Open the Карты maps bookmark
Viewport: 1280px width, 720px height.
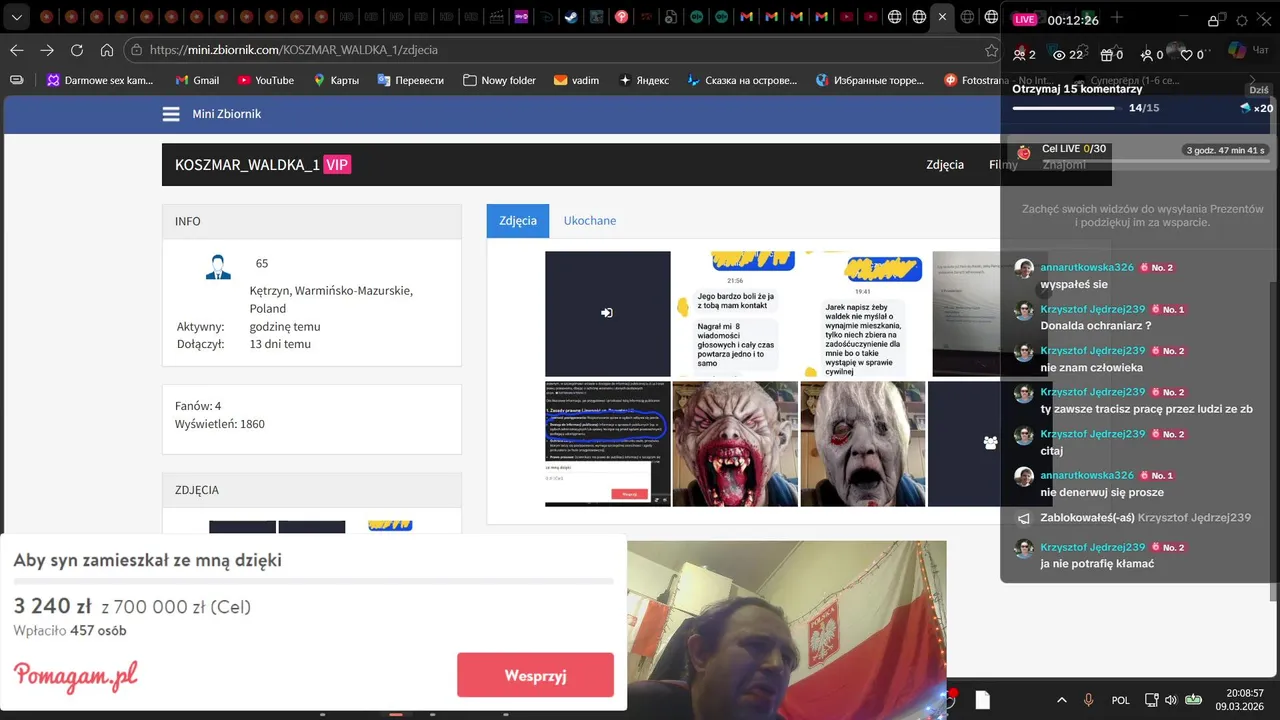[x=335, y=80]
